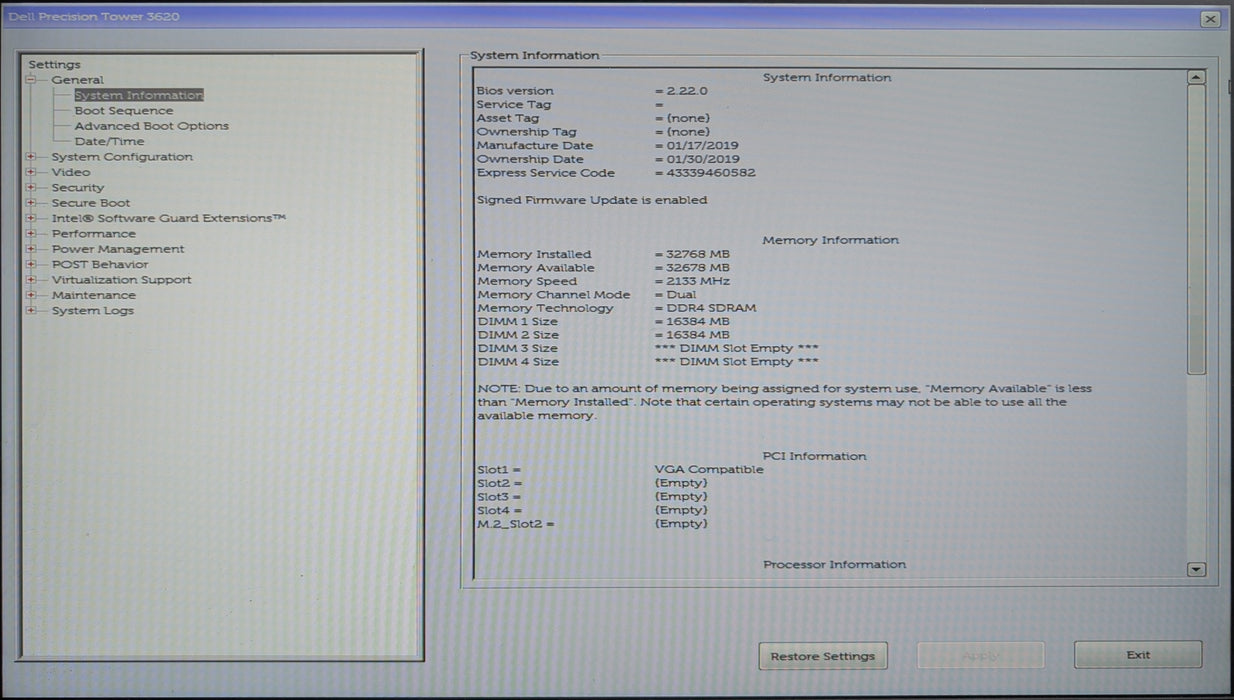The height and width of the screenshot is (700, 1234).
Task: Expand the POST Behavior node
Action: click(31, 265)
